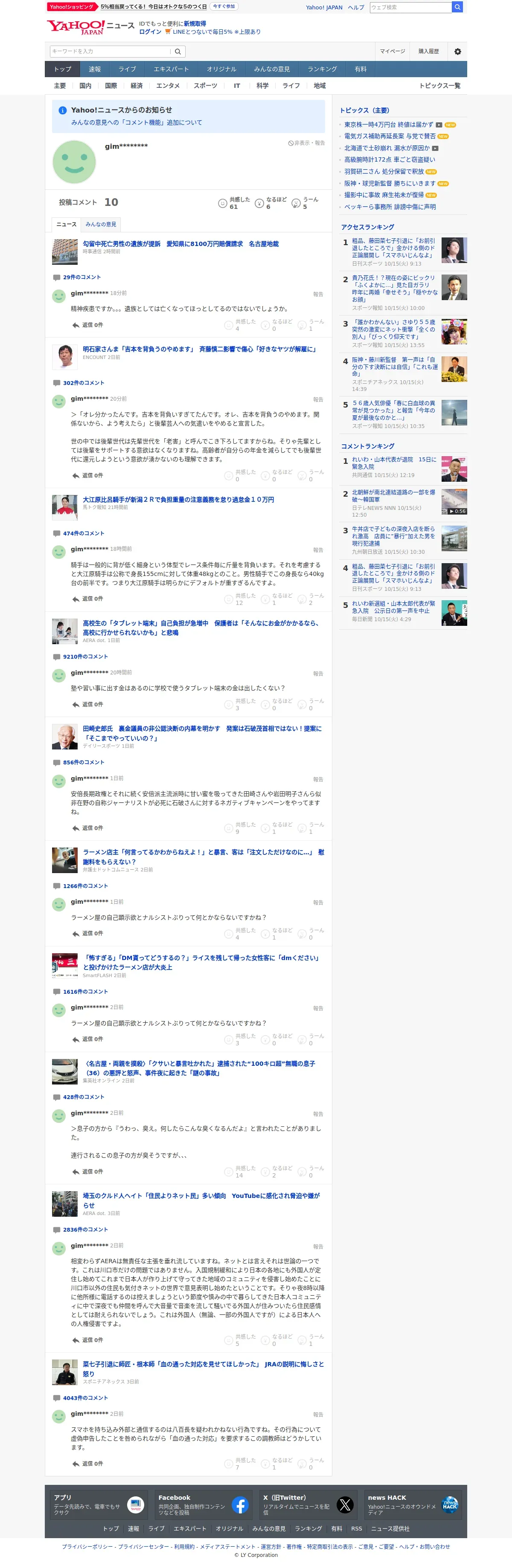The image size is (512, 1568).
Task: Focus the キーワードを入力 search field
Action: tap(110, 52)
